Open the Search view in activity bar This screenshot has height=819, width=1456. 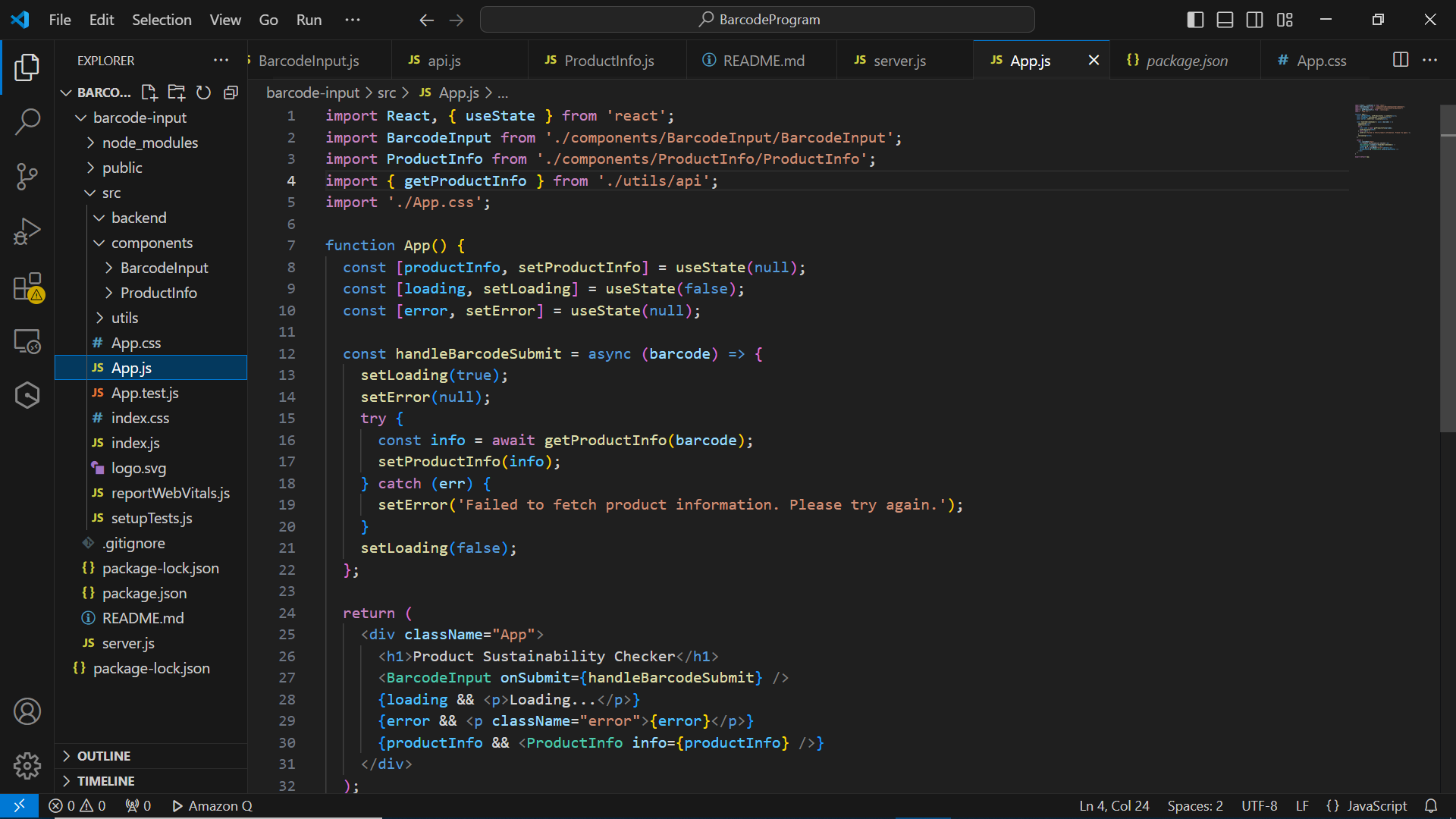pyautogui.click(x=27, y=121)
